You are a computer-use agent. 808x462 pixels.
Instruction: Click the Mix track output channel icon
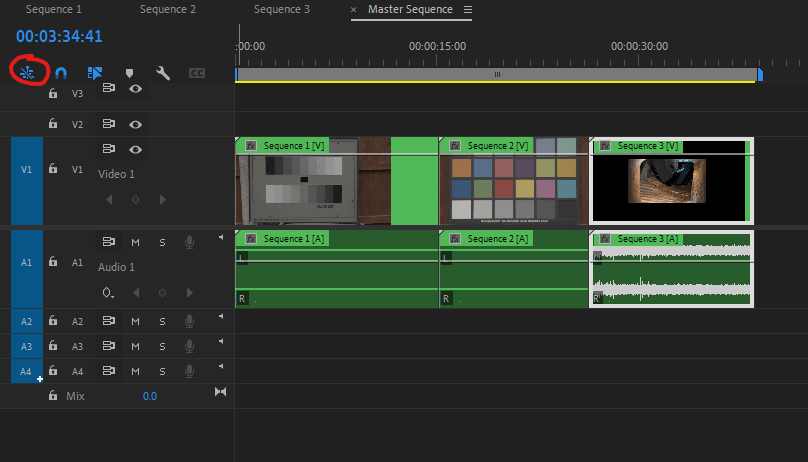coord(221,392)
